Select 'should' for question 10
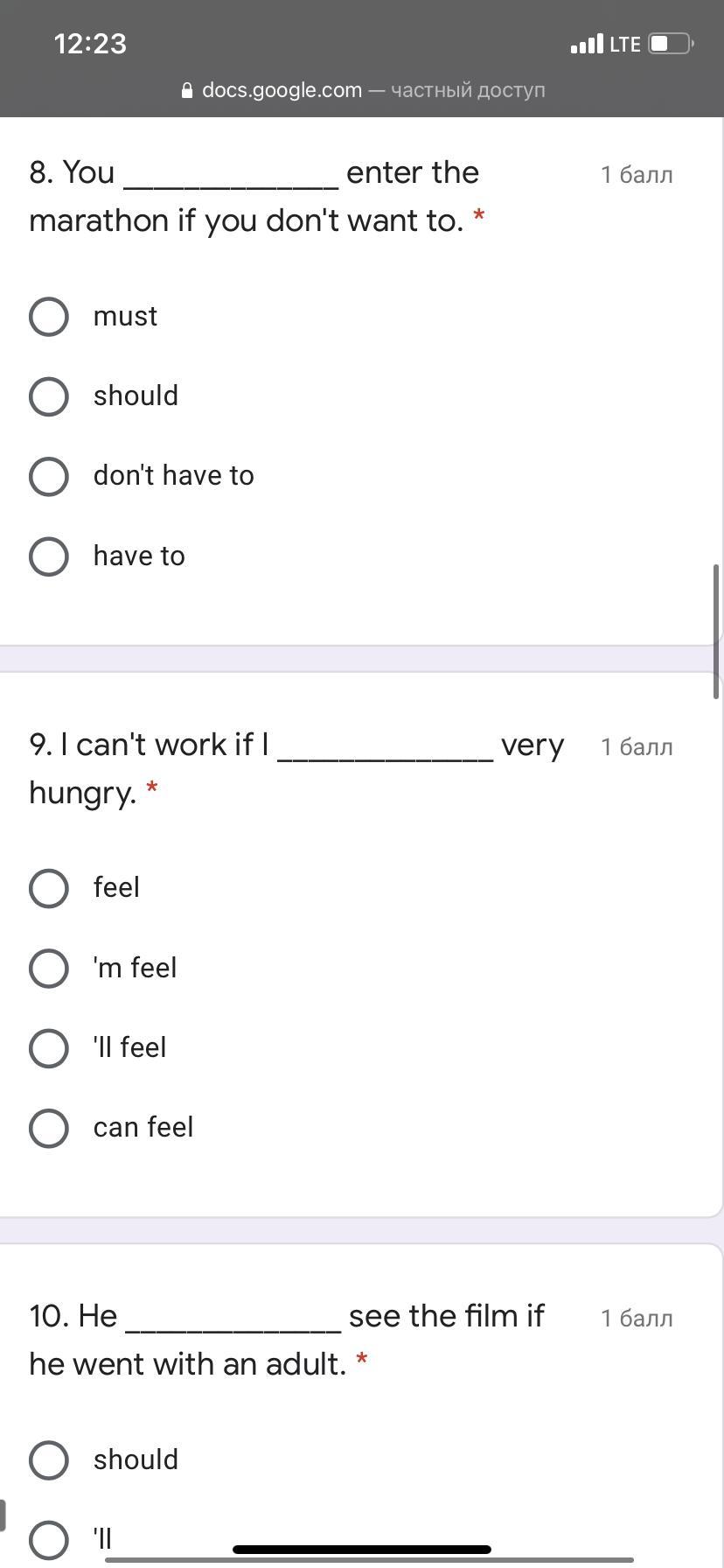The image size is (724, 1568). [x=49, y=1460]
